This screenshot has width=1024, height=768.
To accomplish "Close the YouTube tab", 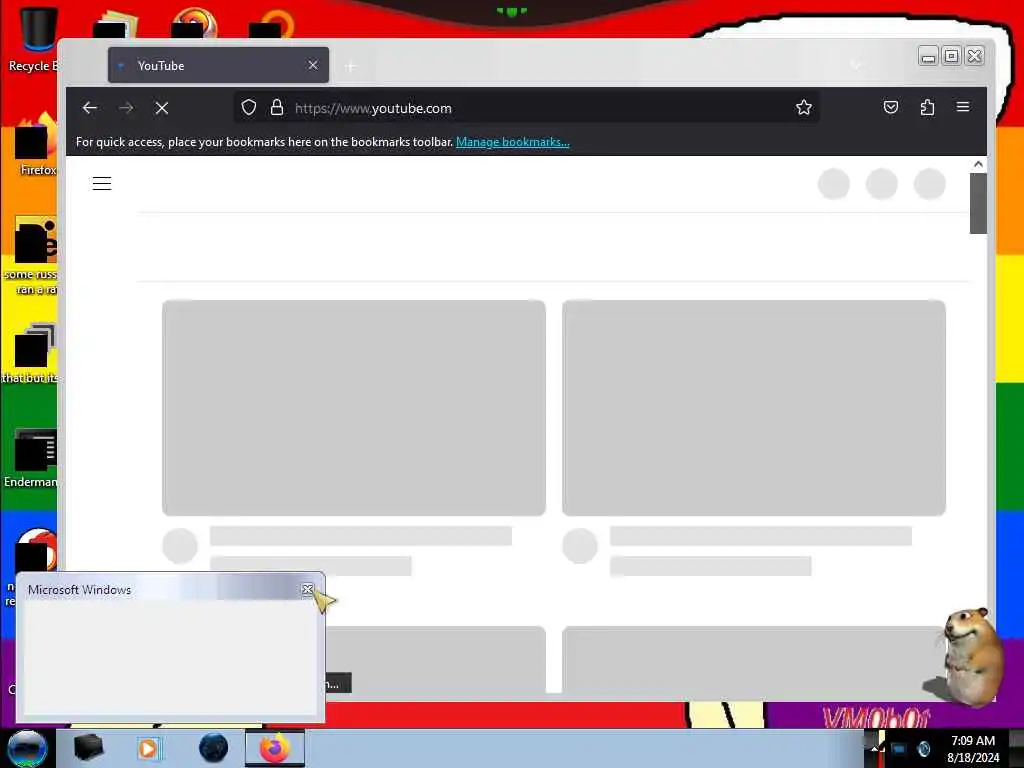I will coord(313,65).
